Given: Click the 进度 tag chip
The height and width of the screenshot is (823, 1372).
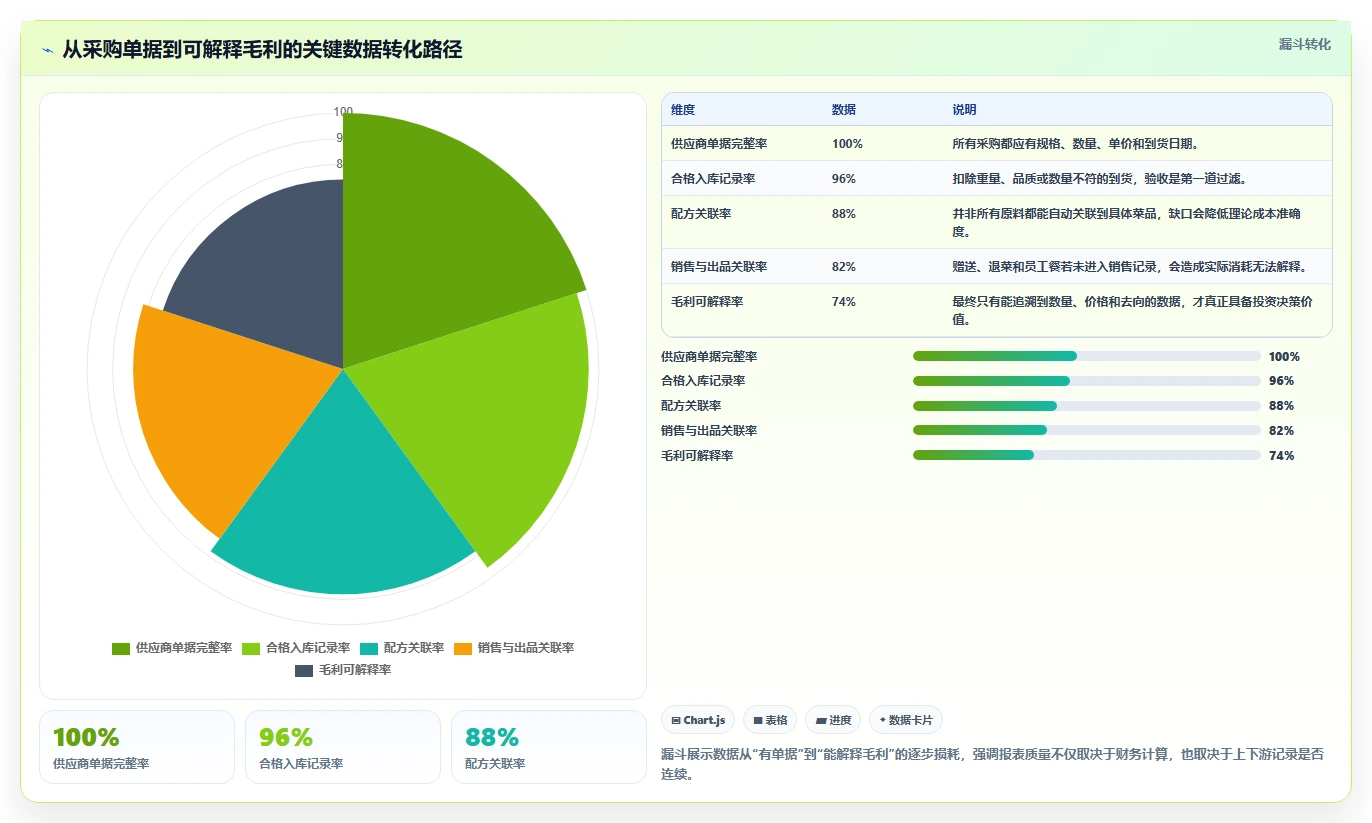Looking at the screenshot, I should click(x=833, y=720).
